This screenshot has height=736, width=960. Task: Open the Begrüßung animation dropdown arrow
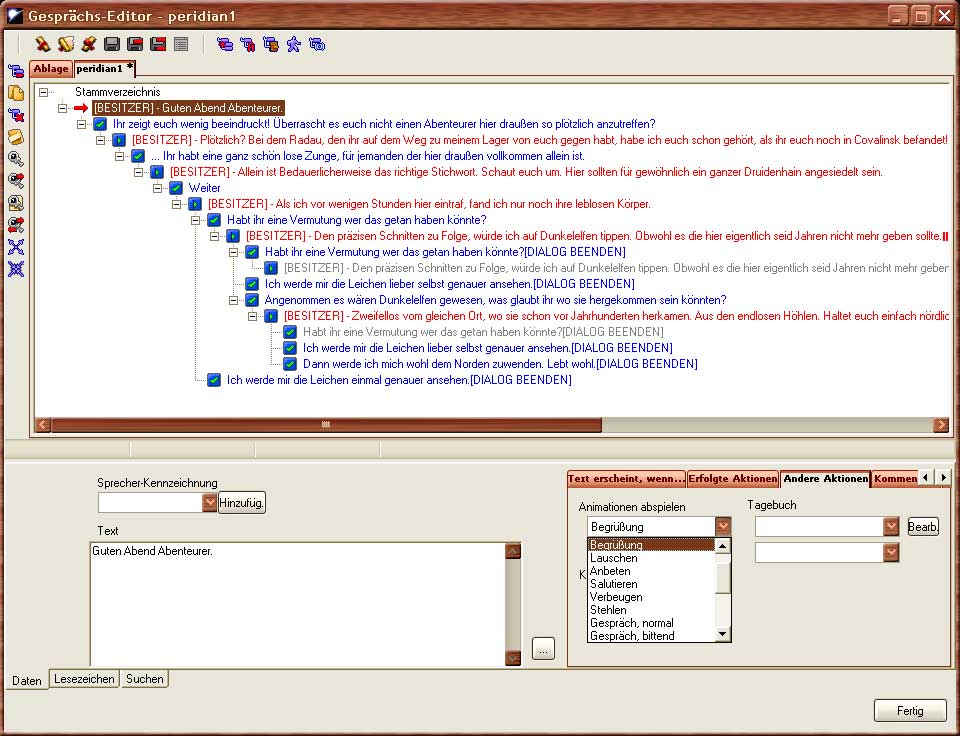pyautogui.click(x=723, y=526)
